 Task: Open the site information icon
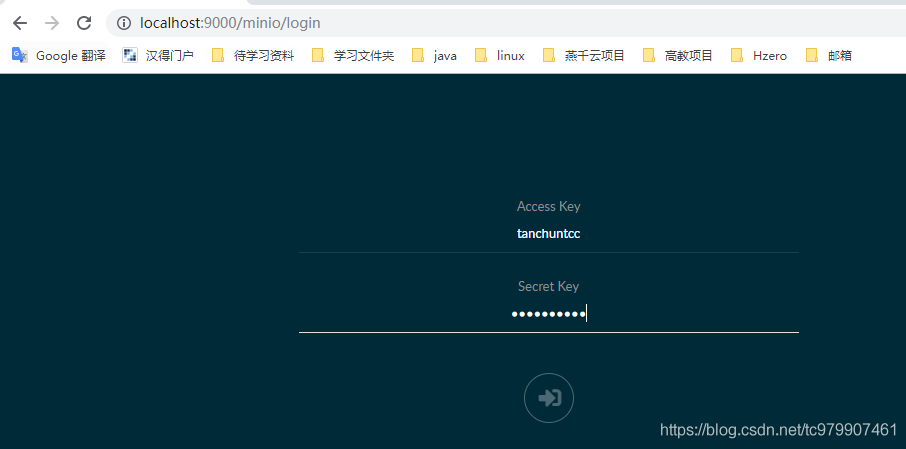tap(124, 23)
